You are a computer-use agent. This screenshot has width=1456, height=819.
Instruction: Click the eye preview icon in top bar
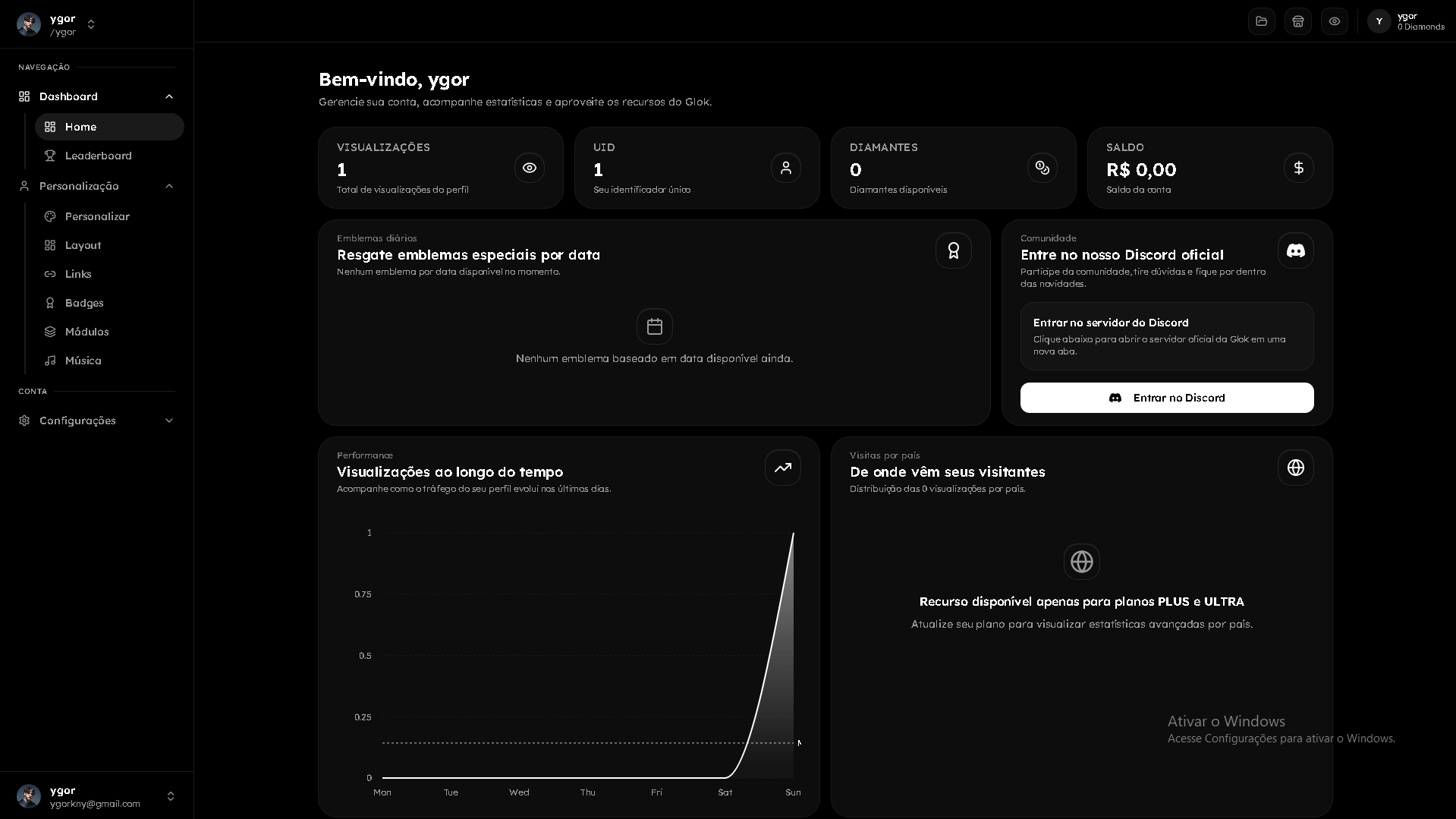tap(1334, 21)
